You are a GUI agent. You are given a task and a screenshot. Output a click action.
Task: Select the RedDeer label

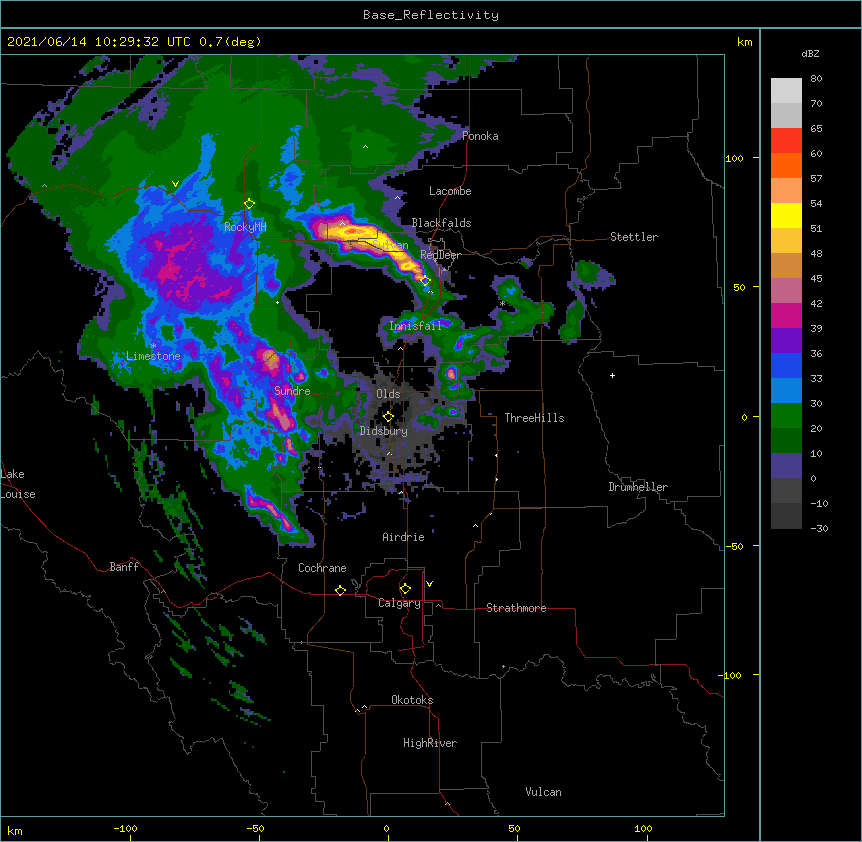click(440, 255)
